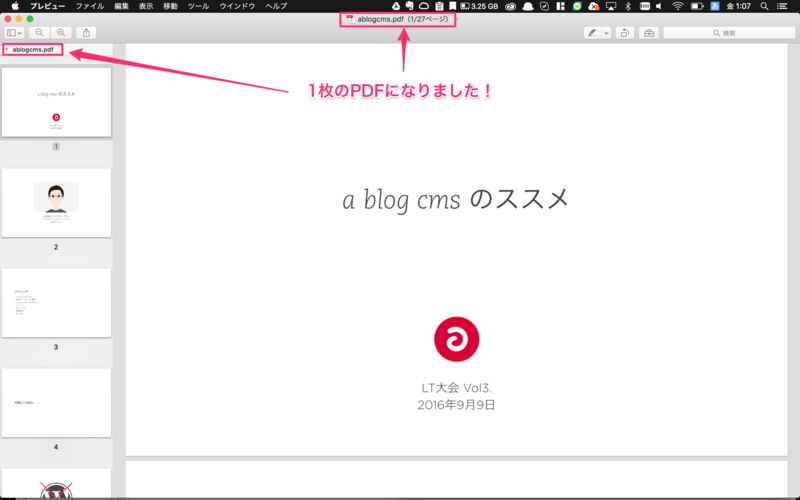
Task: Click the red a-blog cms logo on the page
Action: coord(456,339)
